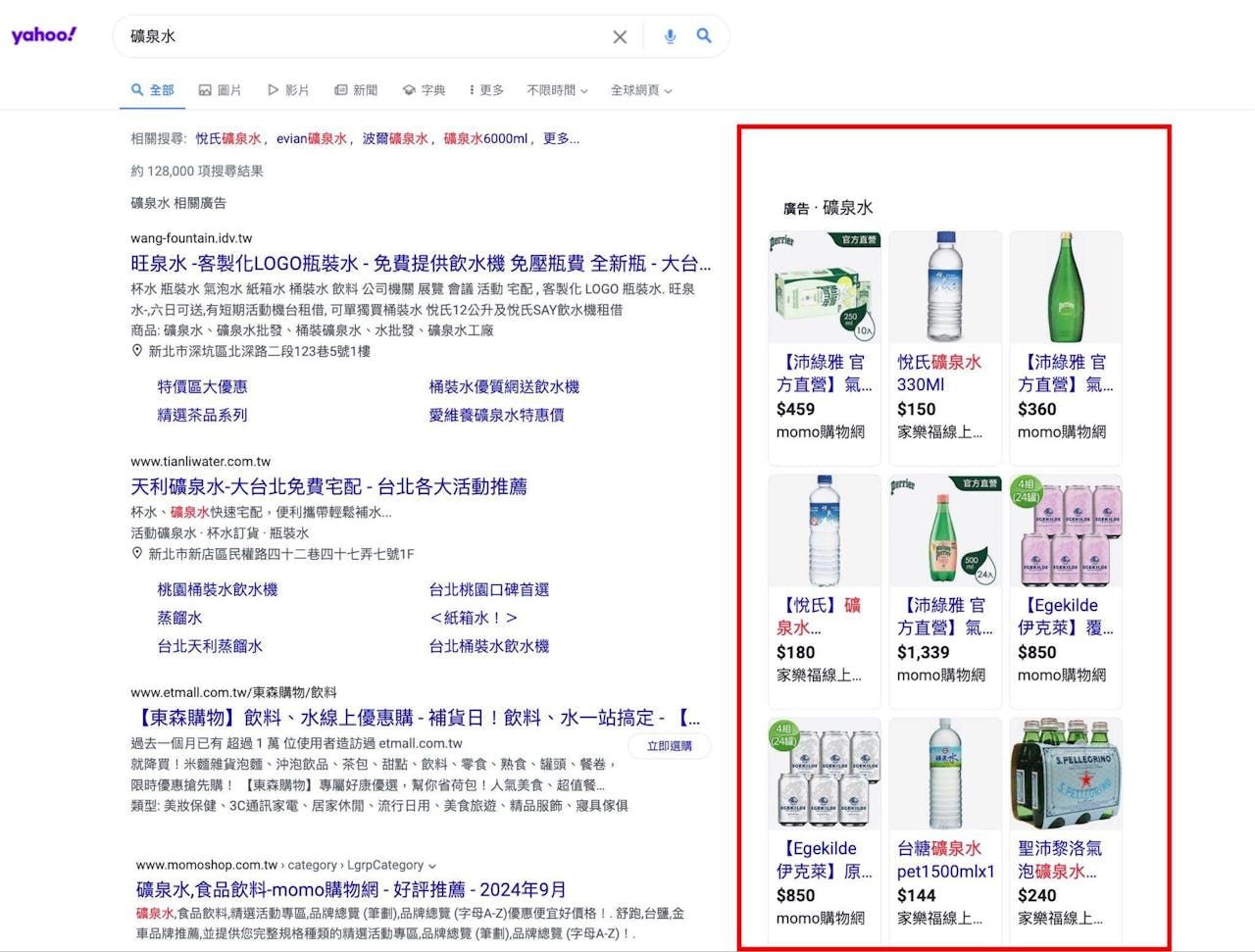Open the 旺泉水 客製化LOGO瓶裝水 result
The image size is (1255, 952).
coord(421,264)
